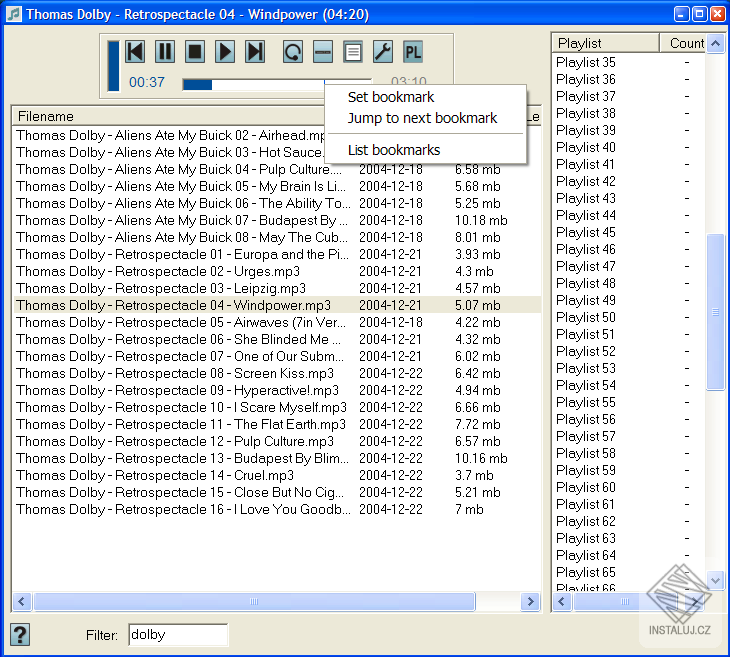
Task: Pause the current song
Action: [x=165, y=52]
